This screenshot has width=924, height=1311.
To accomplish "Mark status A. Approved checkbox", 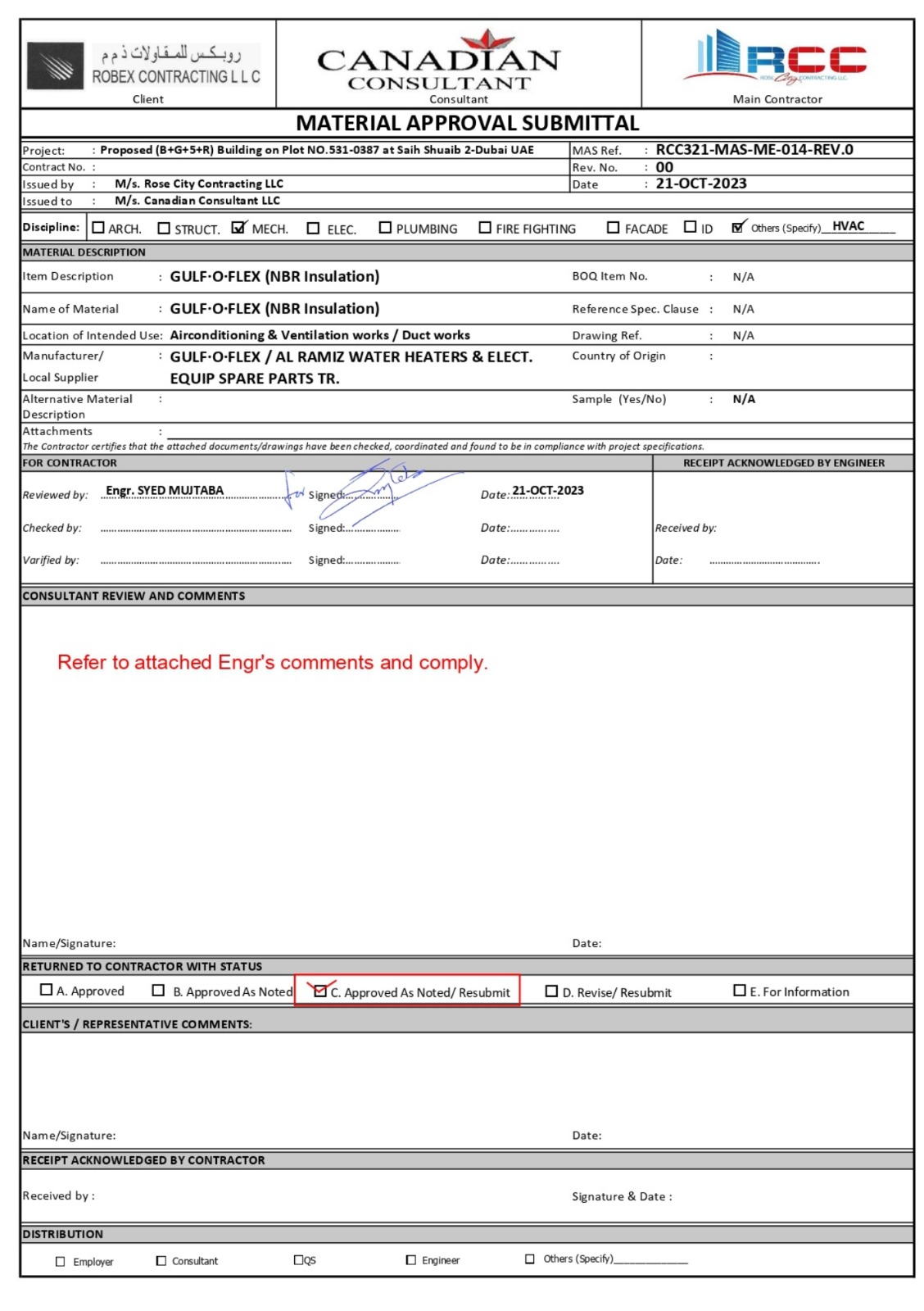I will [x=46, y=990].
